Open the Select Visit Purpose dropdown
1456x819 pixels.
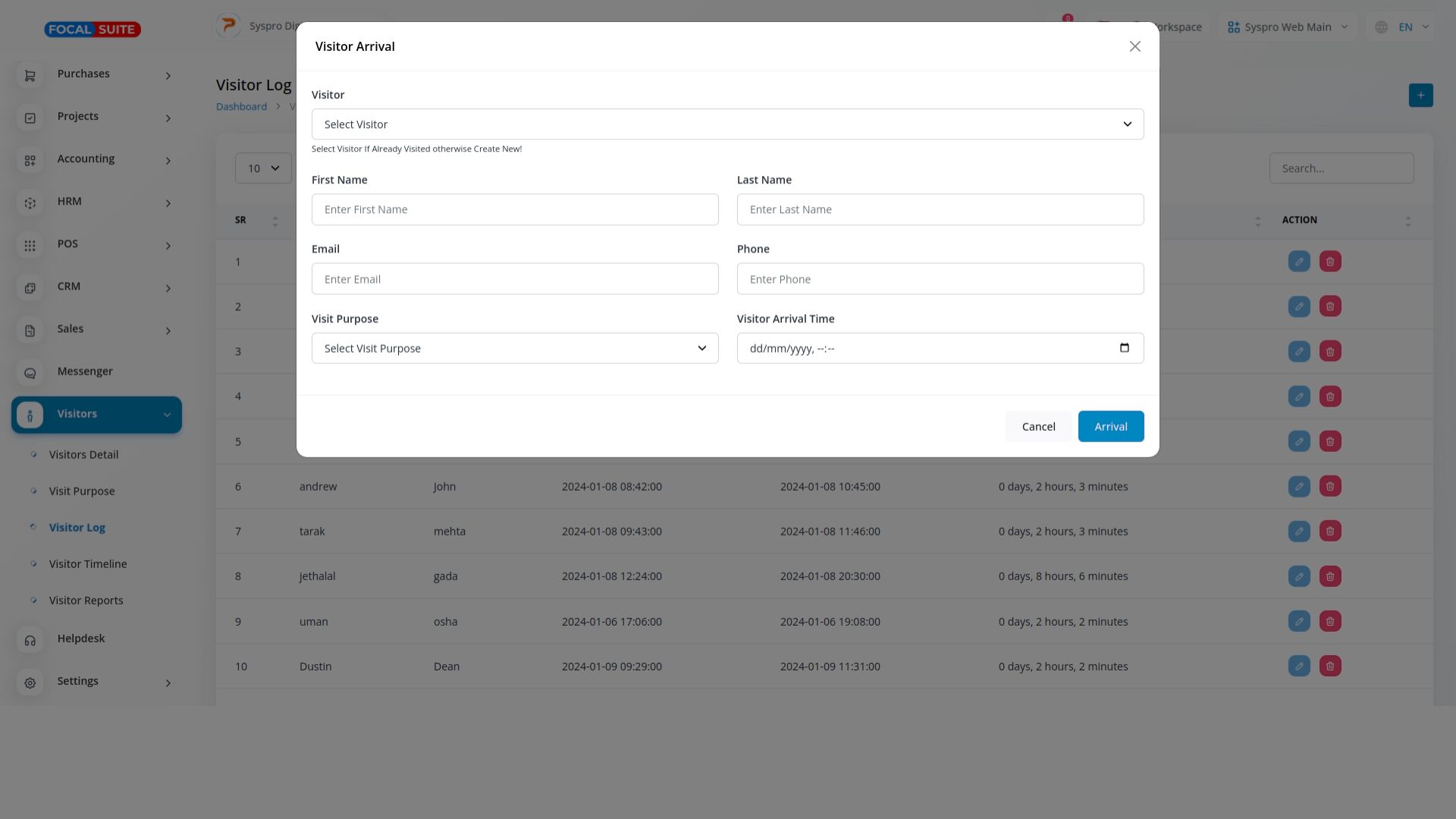514,349
